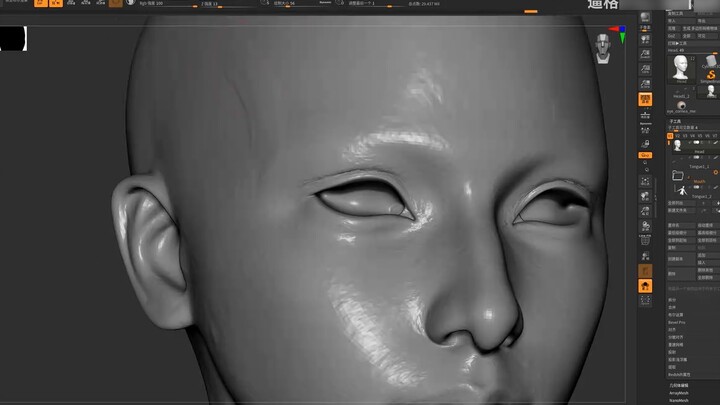
Task: Click the 布尔运算 button
Action: (676, 314)
